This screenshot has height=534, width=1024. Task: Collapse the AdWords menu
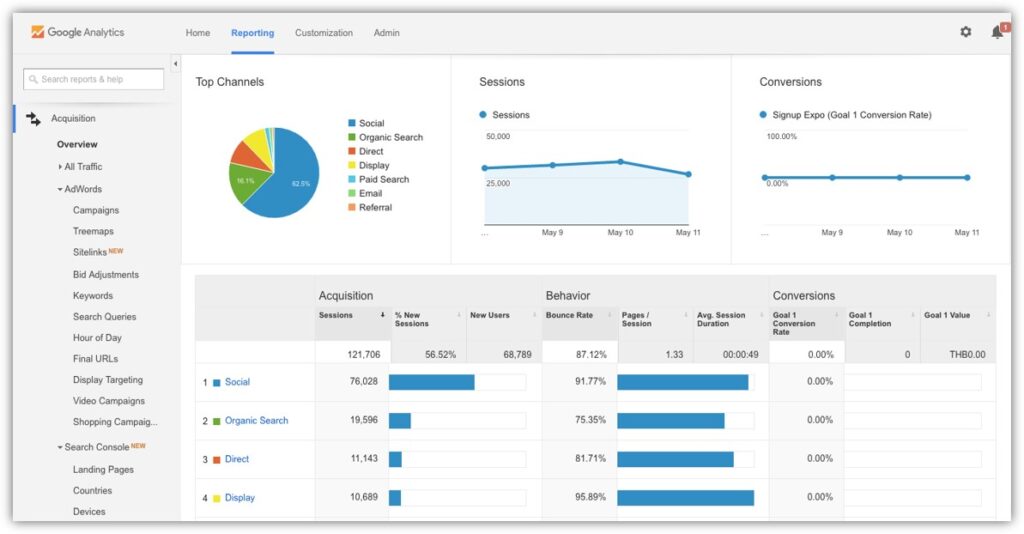pyautogui.click(x=80, y=189)
